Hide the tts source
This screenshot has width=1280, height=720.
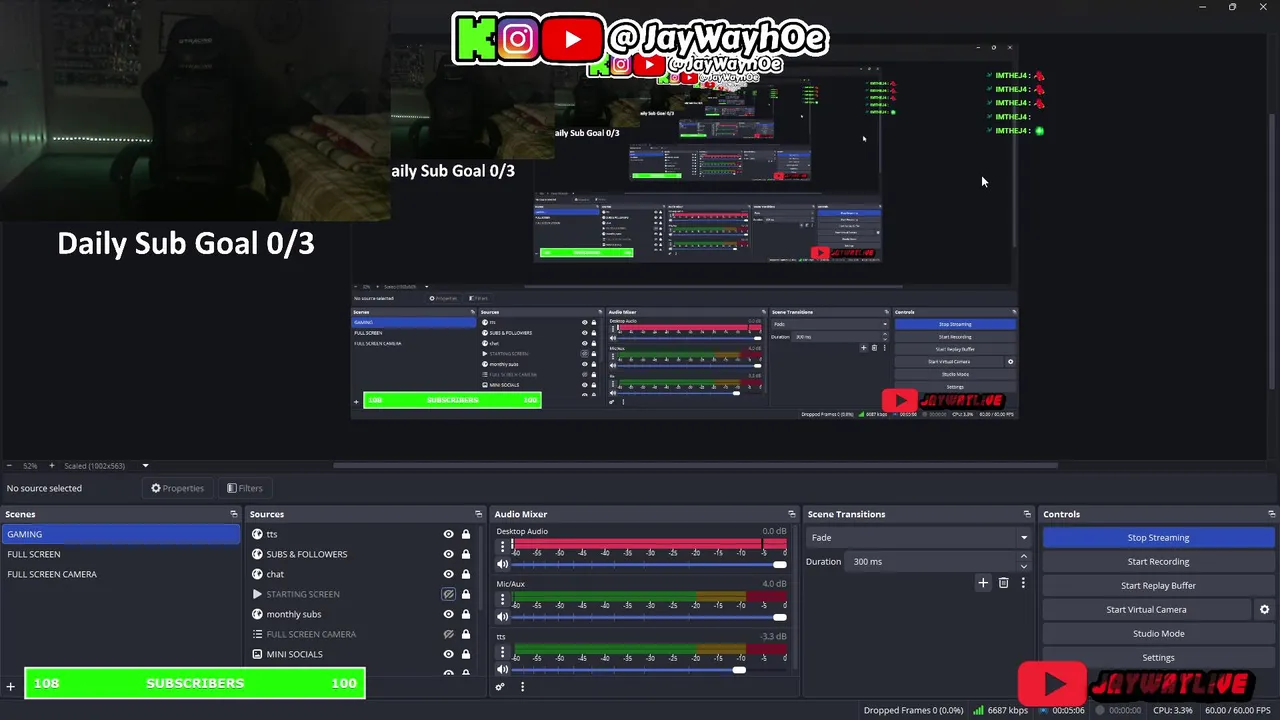448,534
